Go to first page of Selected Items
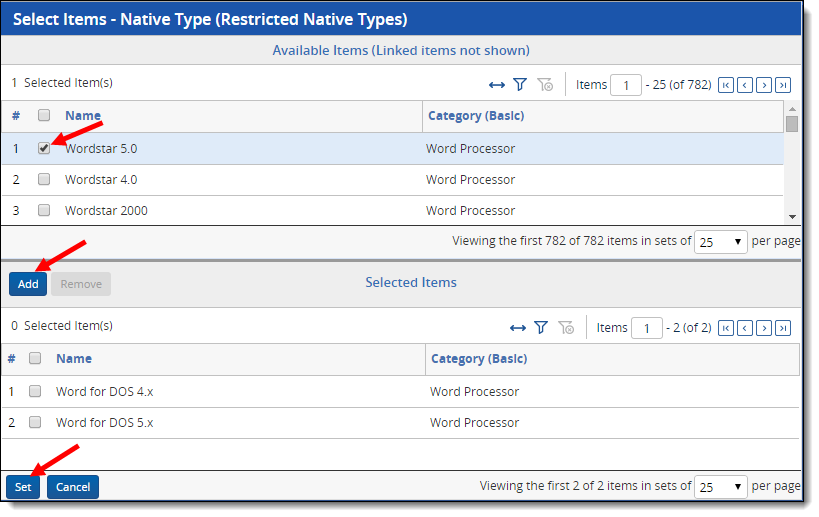 pyautogui.click(x=726, y=328)
